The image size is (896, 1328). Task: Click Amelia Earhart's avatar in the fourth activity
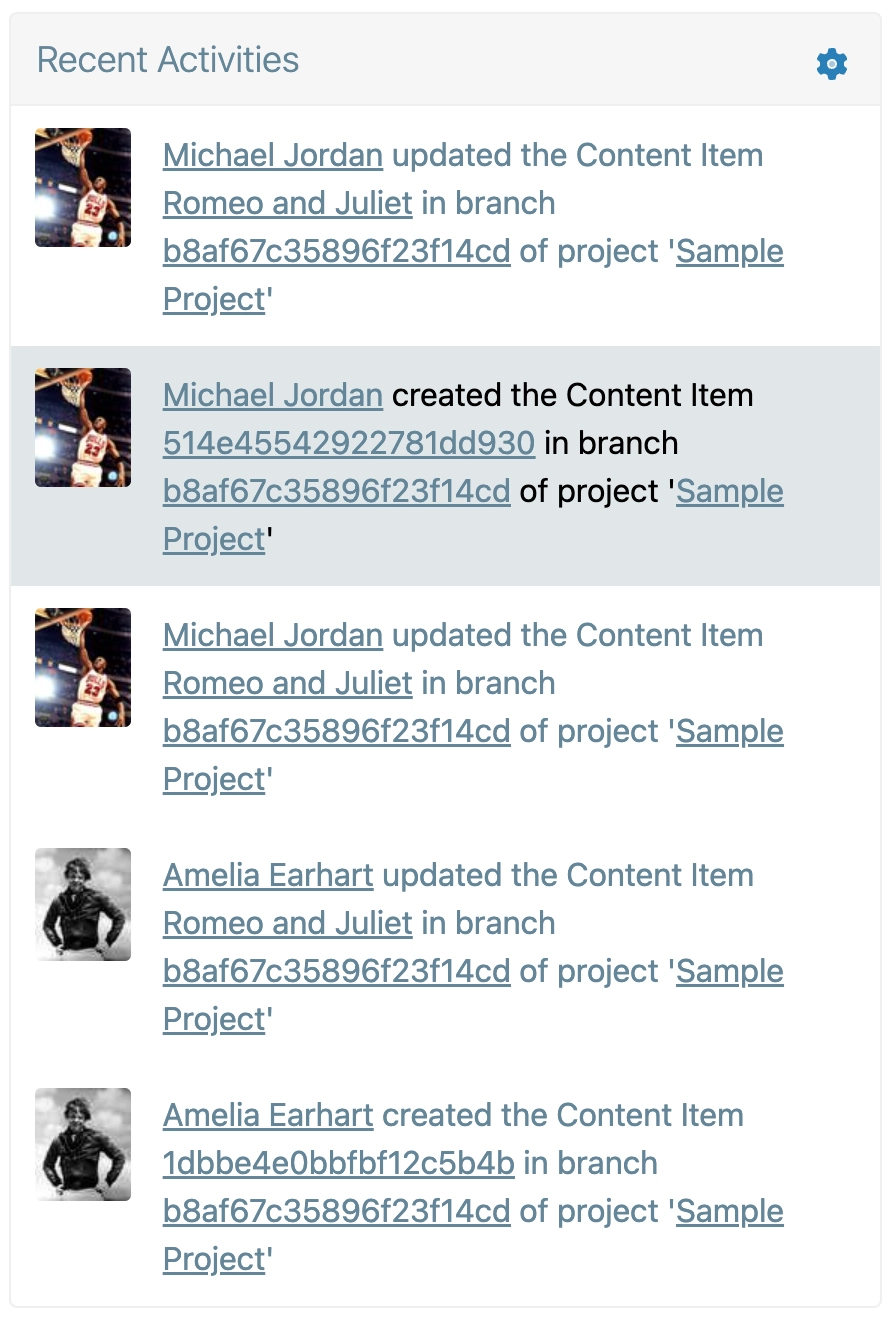click(83, 904)
